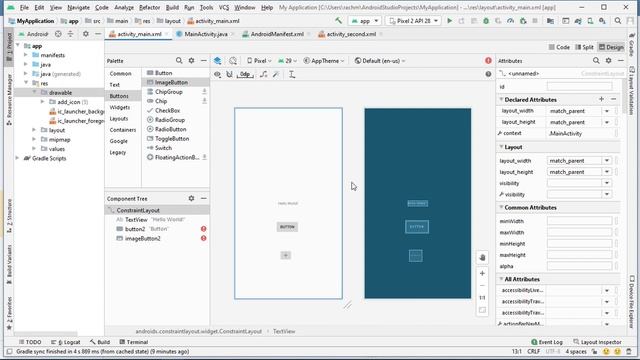640x360 pixels.
Task: Click the orientation icon beside the design surface button
Action: [233, 61]
